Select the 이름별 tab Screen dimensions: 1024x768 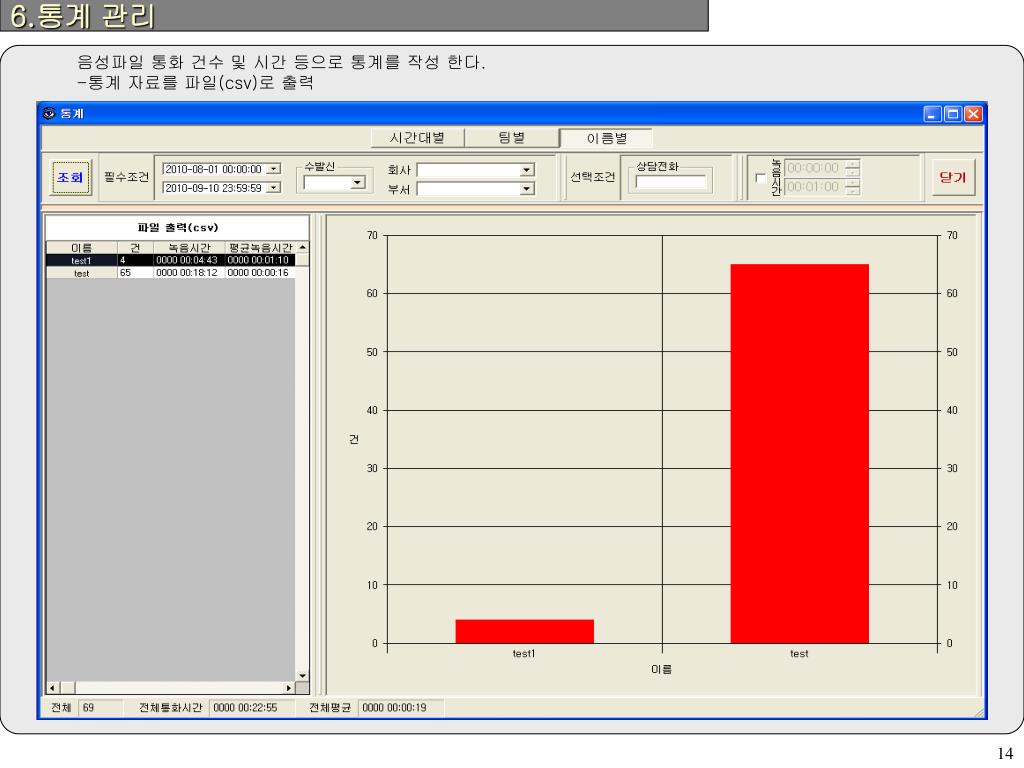tap(606, 138)
